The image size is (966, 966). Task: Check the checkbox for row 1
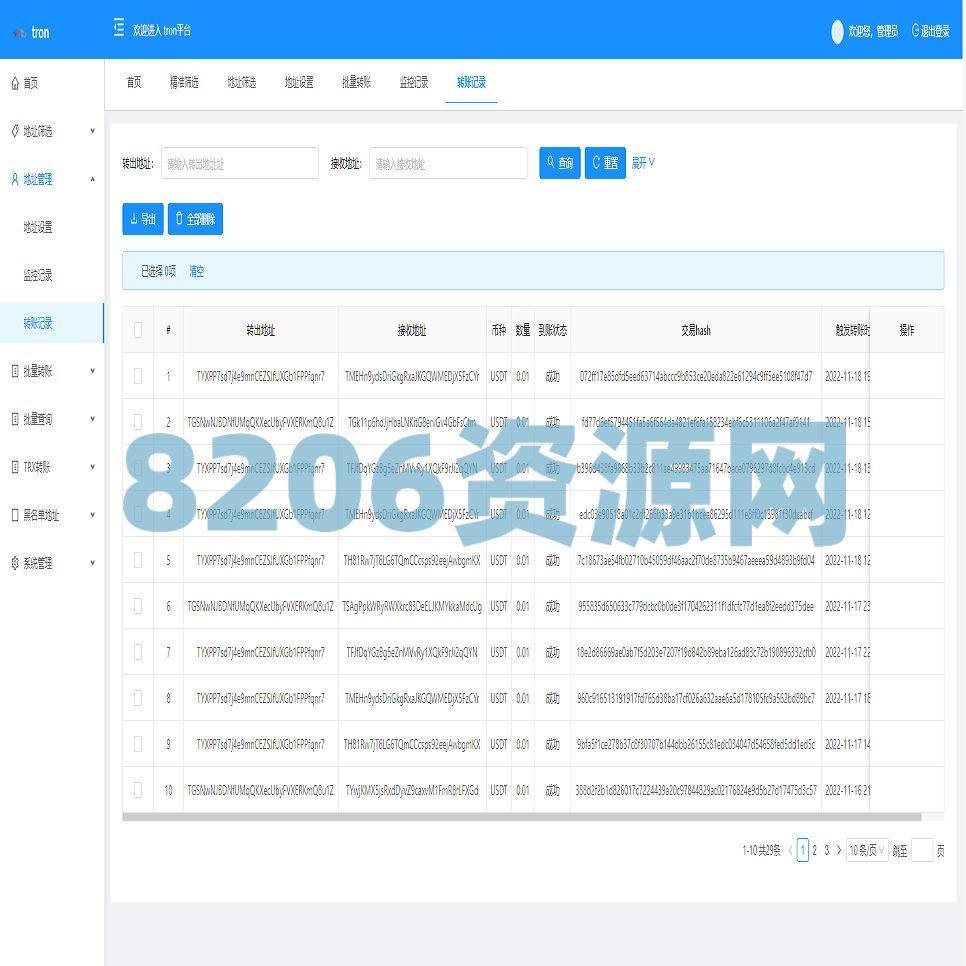point(137,376)
